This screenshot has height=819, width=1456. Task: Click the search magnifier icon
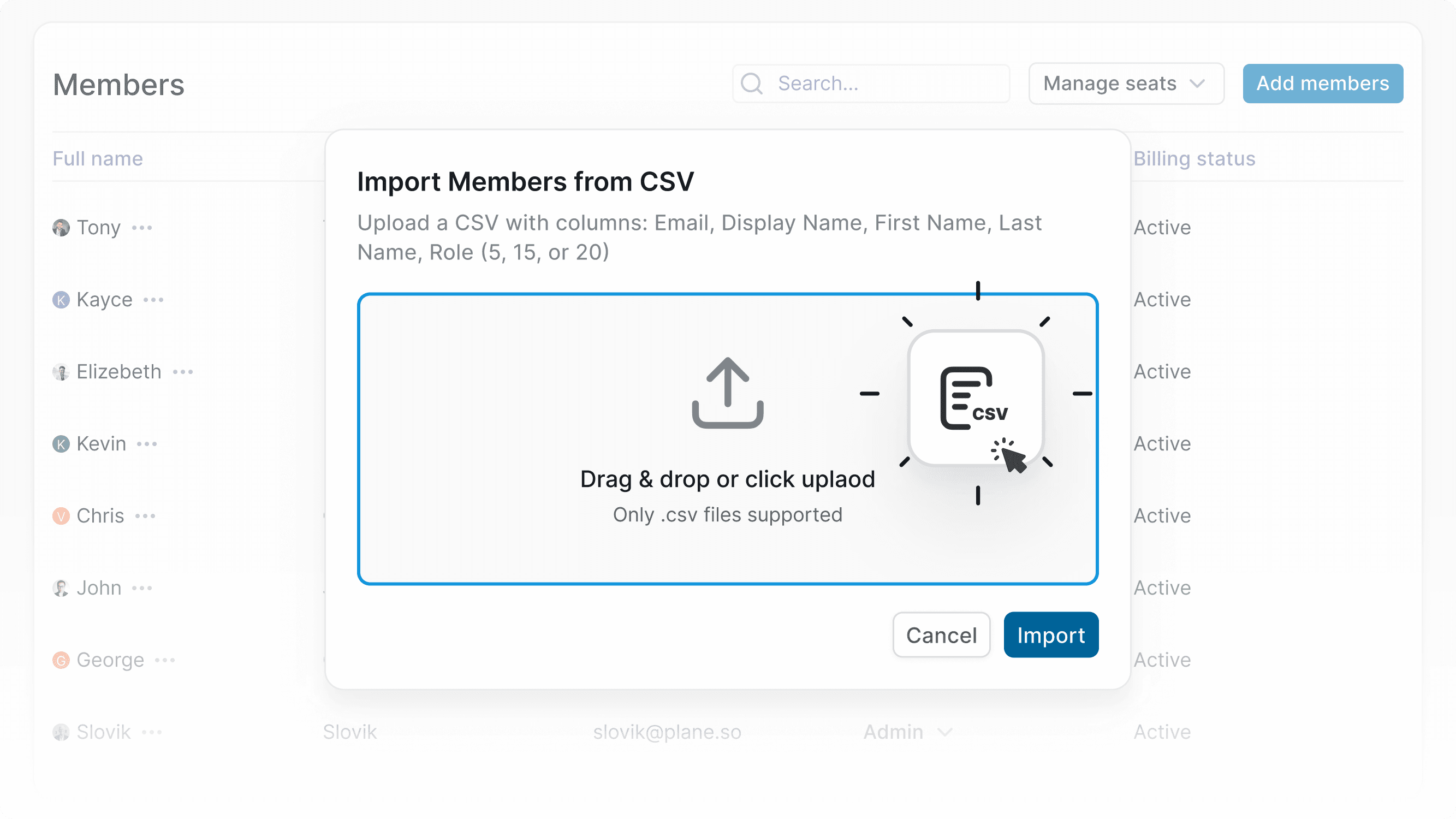click(x=752, y=83)
